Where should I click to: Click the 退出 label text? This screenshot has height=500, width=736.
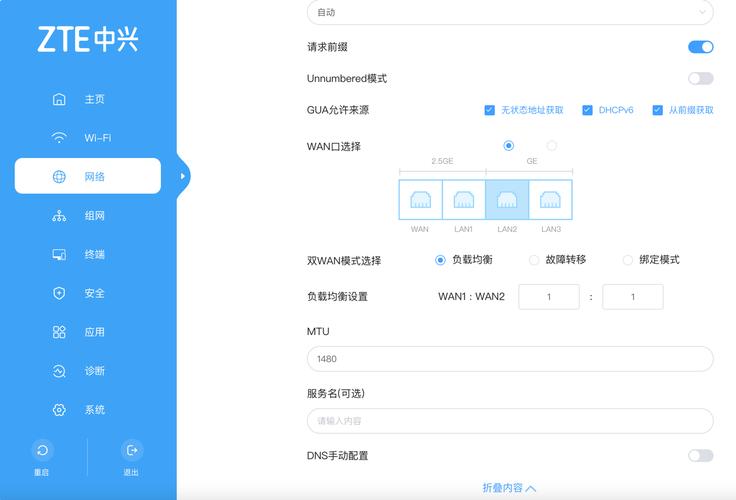[x=131, y=472]
